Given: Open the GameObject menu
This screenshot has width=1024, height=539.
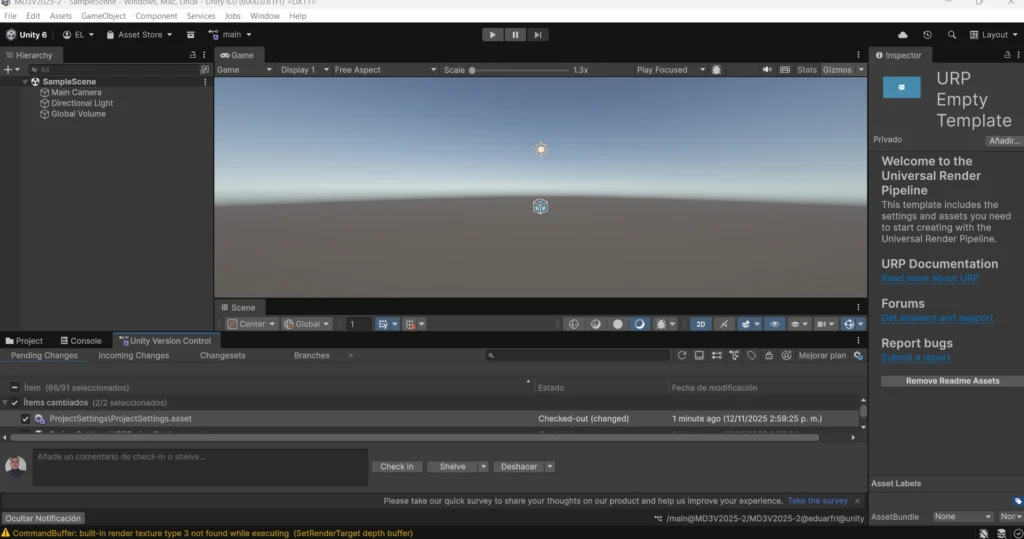Looking at the screenshot, I should click(x=103, y=16).
